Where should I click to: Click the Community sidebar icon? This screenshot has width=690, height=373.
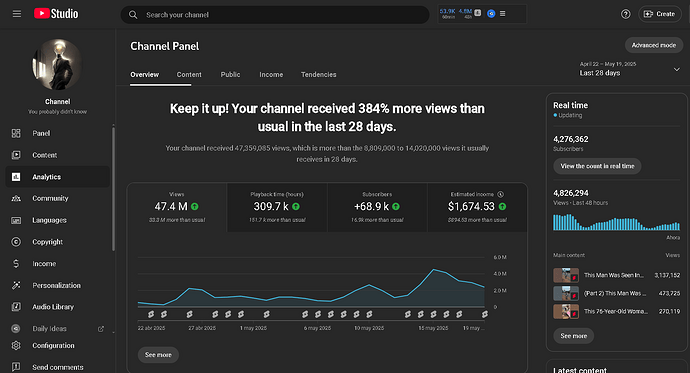click(x=16, y=198)
